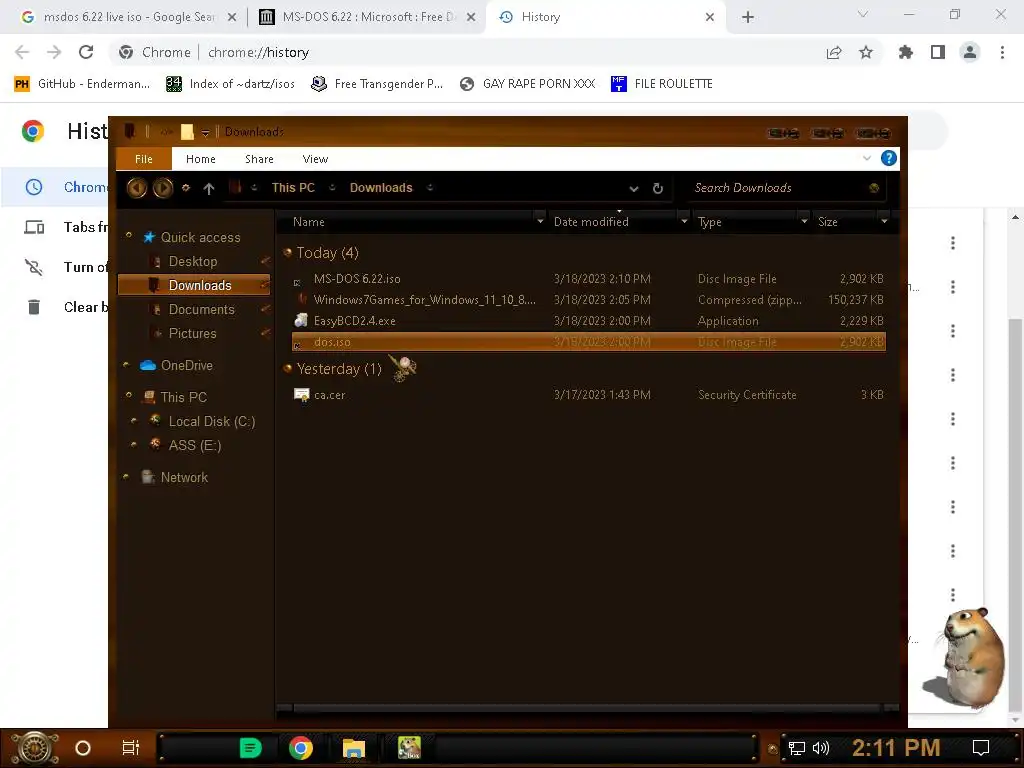This screenshot has height=768, width=1024.
Task: Open the Chrome three-dot main menu
Action: [x=1002, y=52]
